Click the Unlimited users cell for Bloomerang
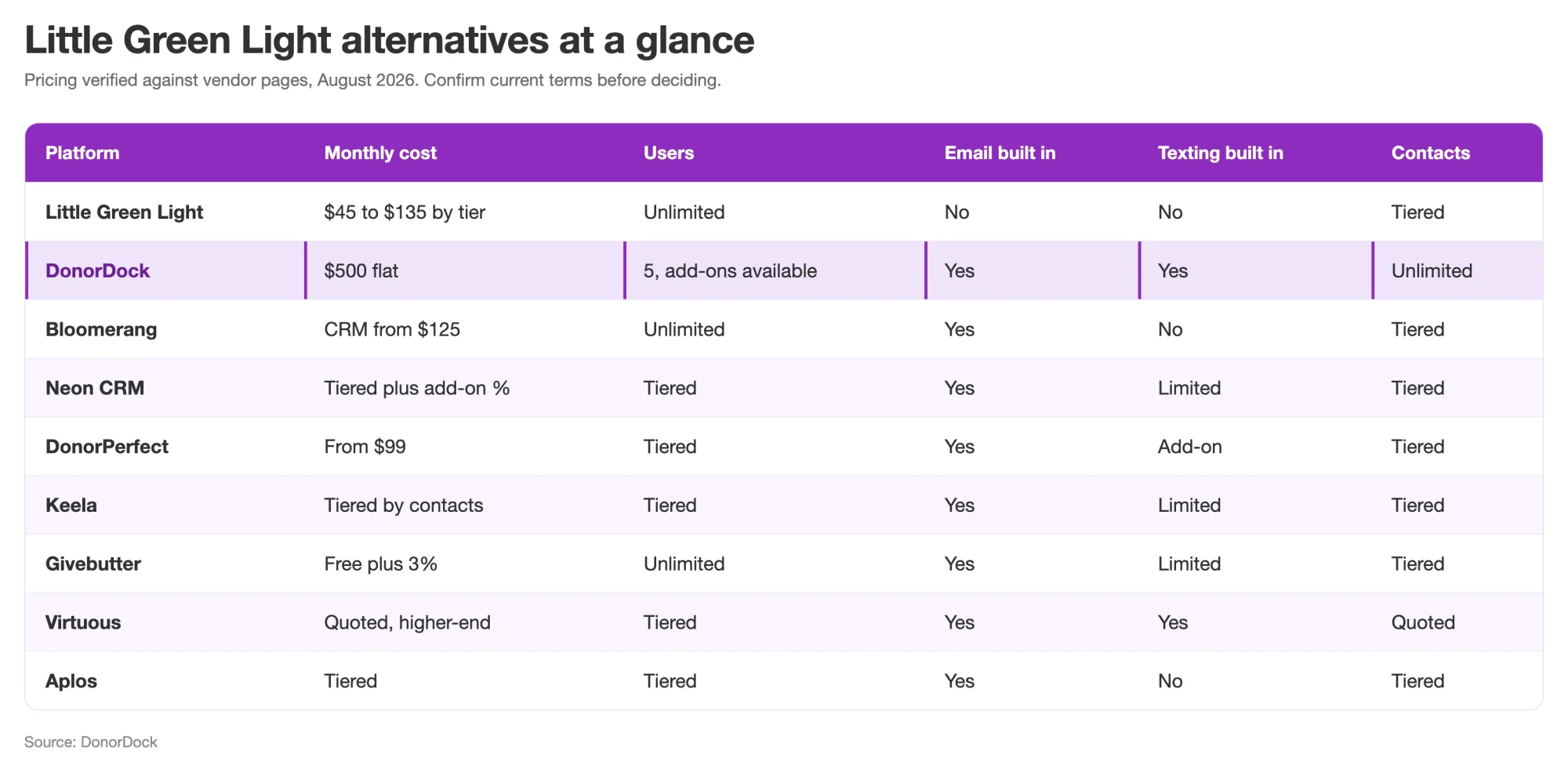This screenshot has width=1568, height=772. click(x=684, y=329)
